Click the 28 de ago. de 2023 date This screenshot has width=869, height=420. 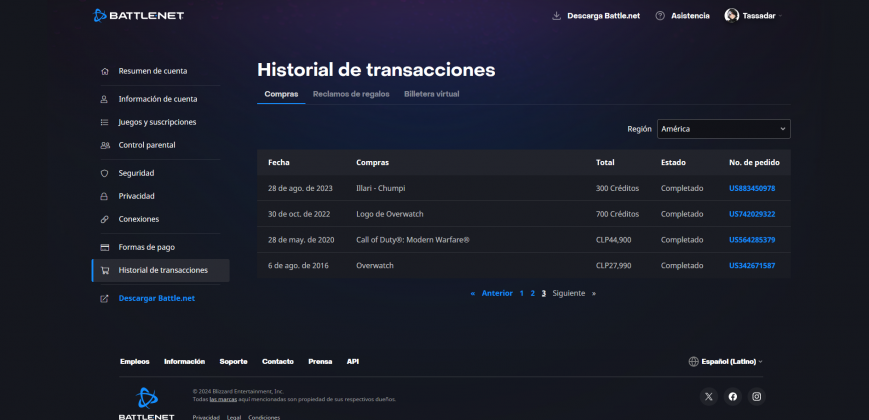300,188
